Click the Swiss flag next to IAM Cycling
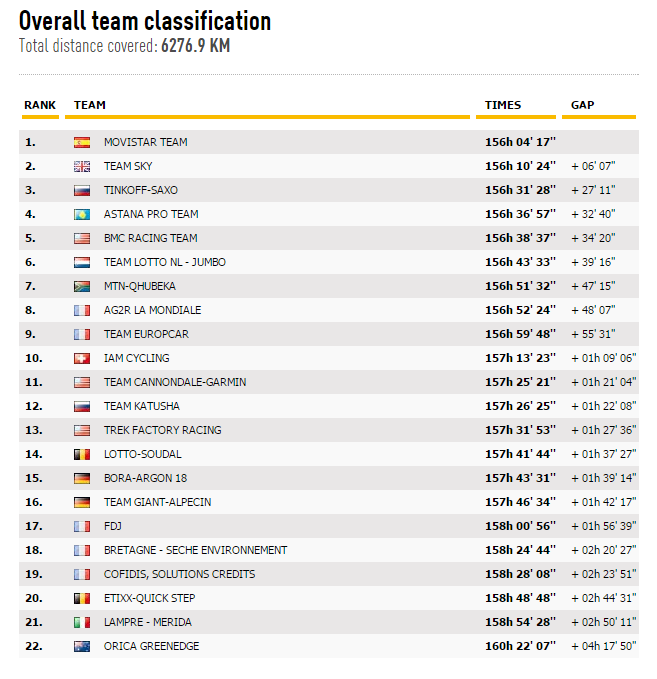The image size is (657, 679). (x=82, y=358)
